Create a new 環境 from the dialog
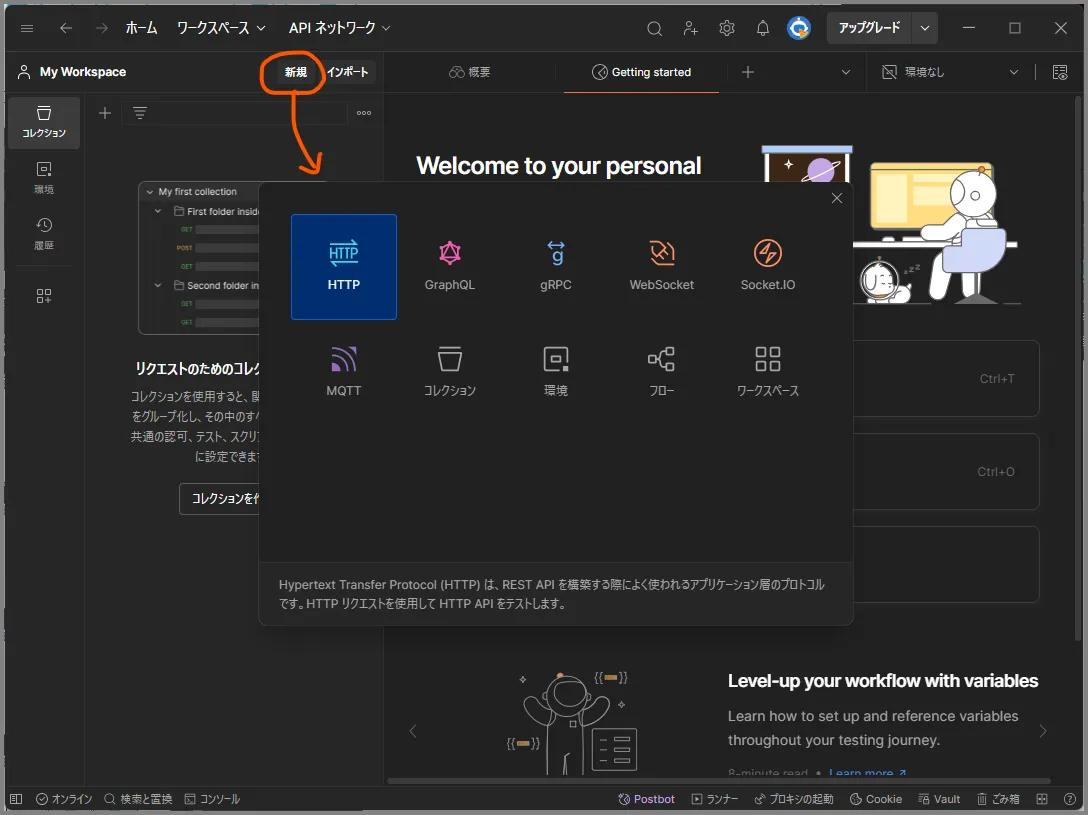 (556, 372)
